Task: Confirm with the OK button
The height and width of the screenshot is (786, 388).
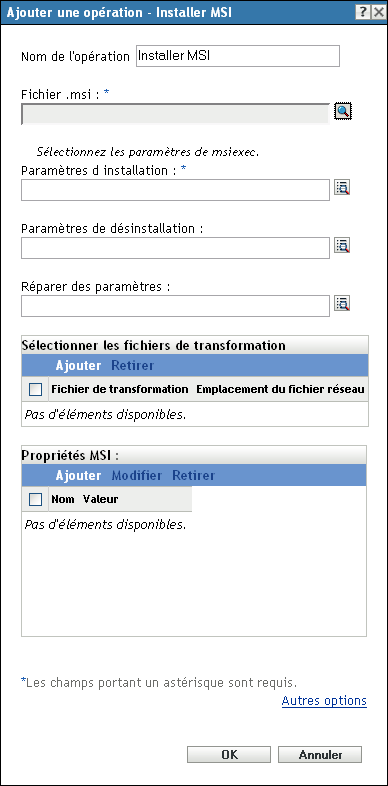Action: point(229,754)
